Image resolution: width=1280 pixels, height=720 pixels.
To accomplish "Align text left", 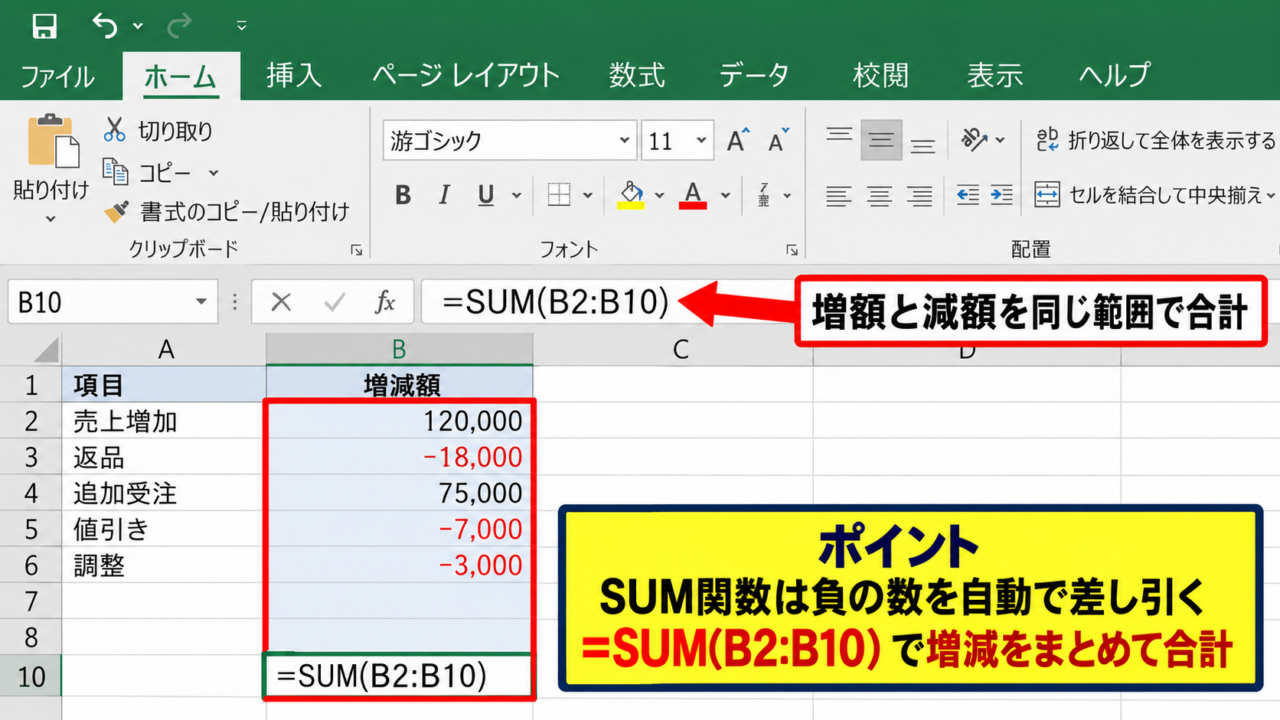I will 839,195.
